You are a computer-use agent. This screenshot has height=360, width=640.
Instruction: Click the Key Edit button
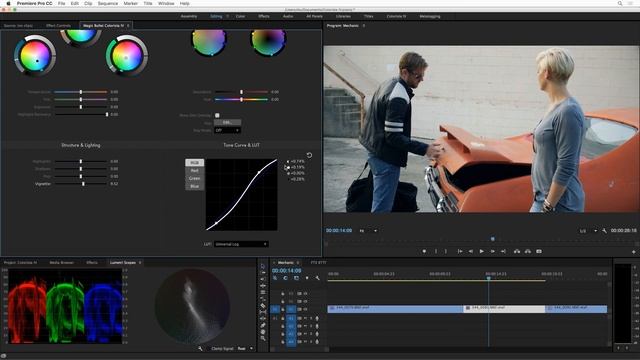[x=227, y=122]
